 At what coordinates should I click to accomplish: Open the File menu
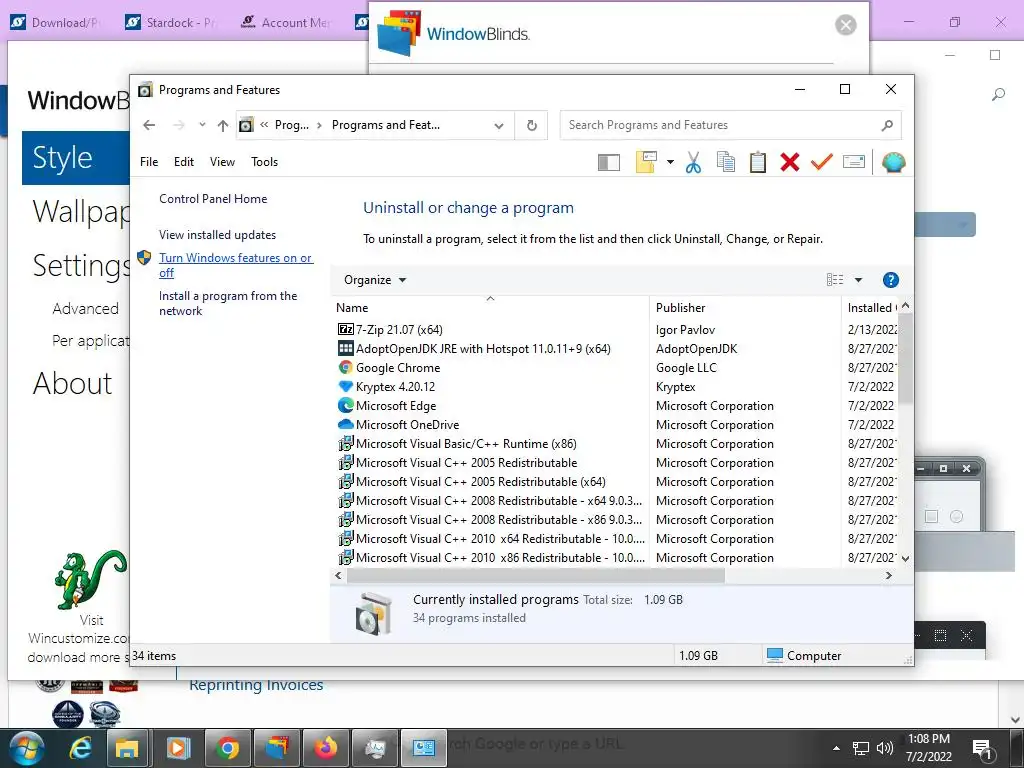tap(149, 162)
